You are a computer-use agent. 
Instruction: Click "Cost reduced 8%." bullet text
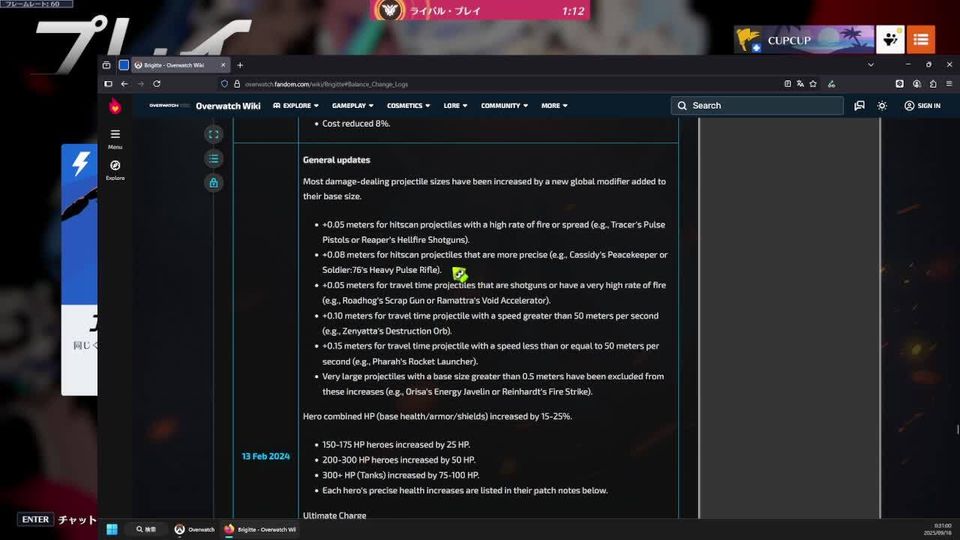[x=356, y=124]
